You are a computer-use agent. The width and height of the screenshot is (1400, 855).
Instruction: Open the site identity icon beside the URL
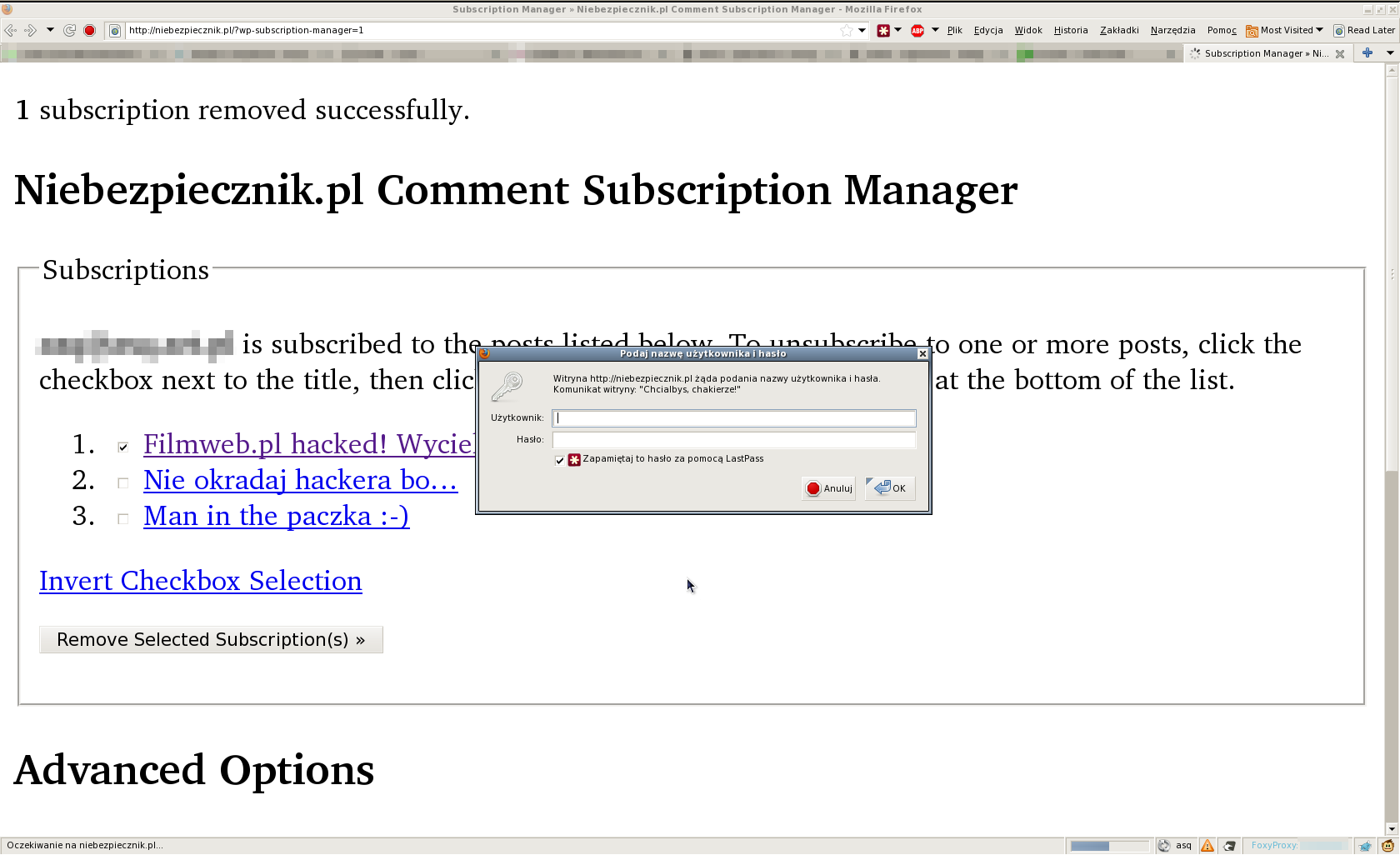(115, 31)
